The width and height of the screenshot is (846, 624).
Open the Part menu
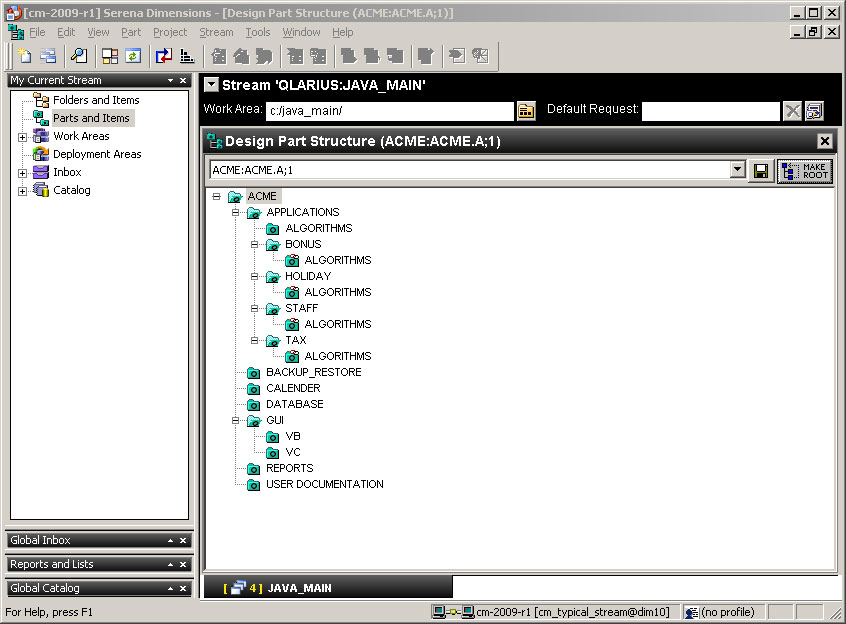131,32
